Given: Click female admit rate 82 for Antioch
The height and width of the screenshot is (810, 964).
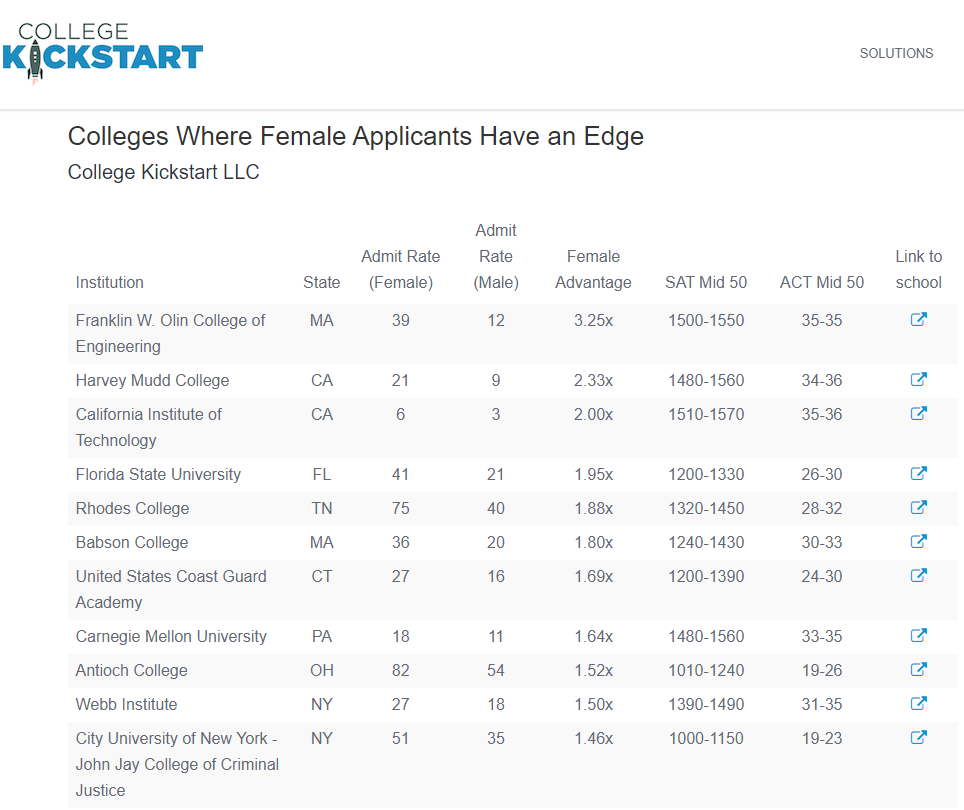Looking at the screenshot, I should pos(400,670).
